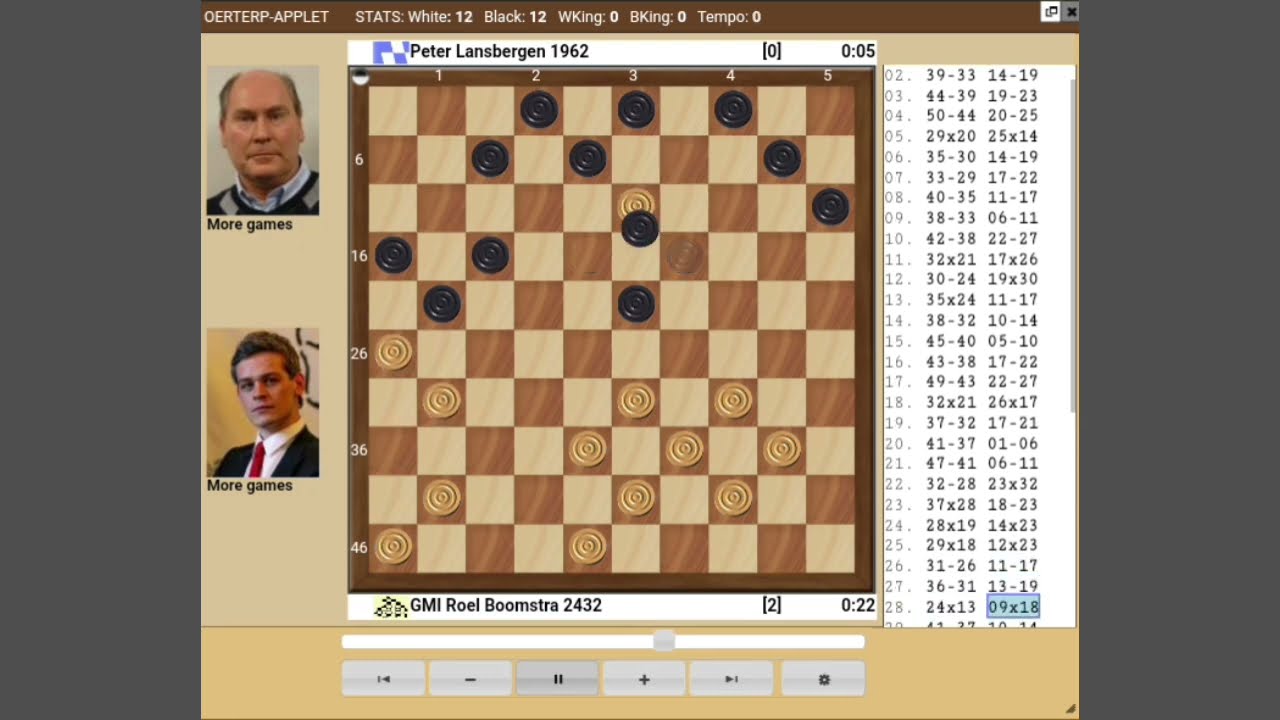Jump to last move with the skip-forward button
The image size is (1280, 720).
click(731, 679)
